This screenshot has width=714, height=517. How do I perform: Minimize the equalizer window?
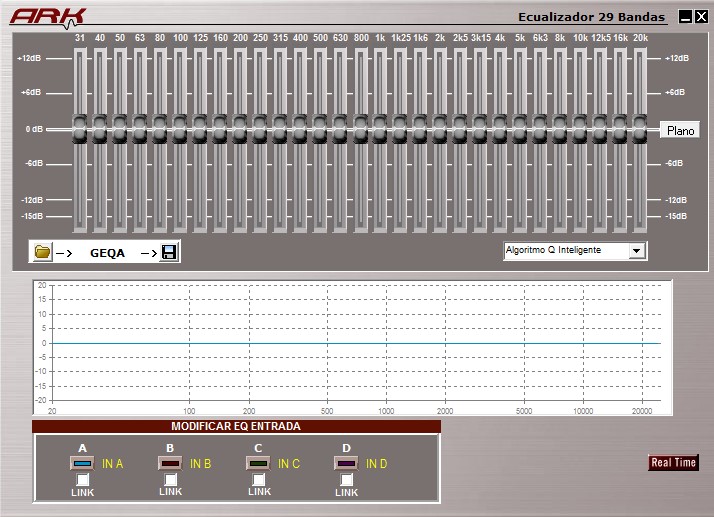(685, 17)
